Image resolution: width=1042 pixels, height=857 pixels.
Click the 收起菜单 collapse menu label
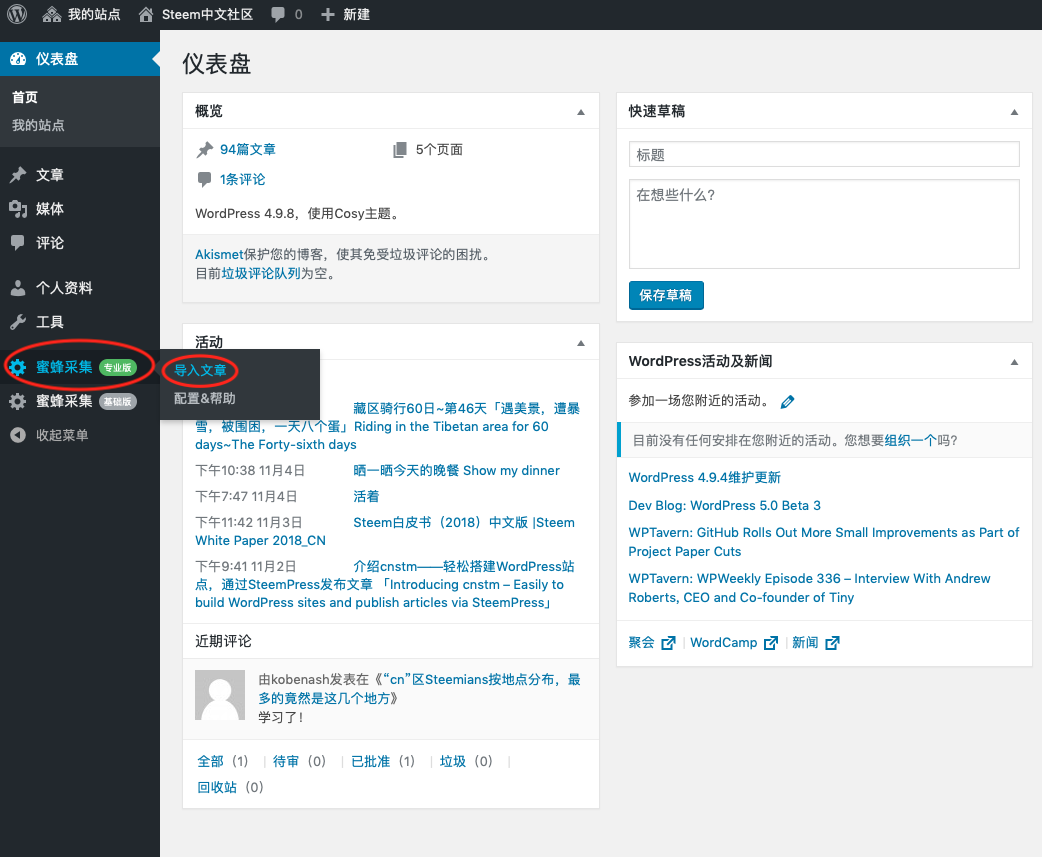62,435
